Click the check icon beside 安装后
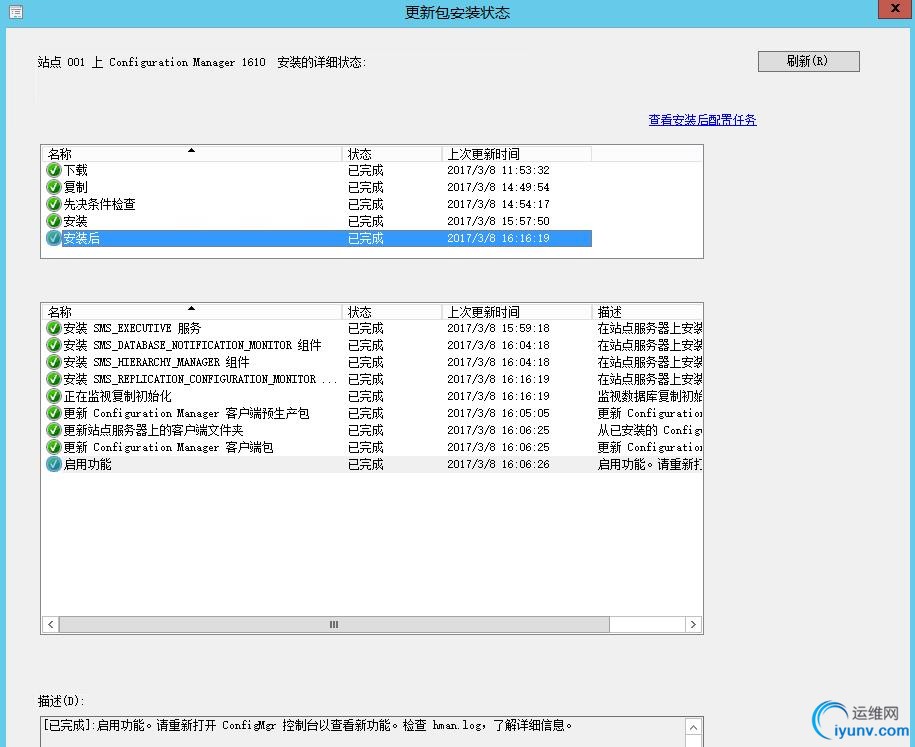 (54, 238)
